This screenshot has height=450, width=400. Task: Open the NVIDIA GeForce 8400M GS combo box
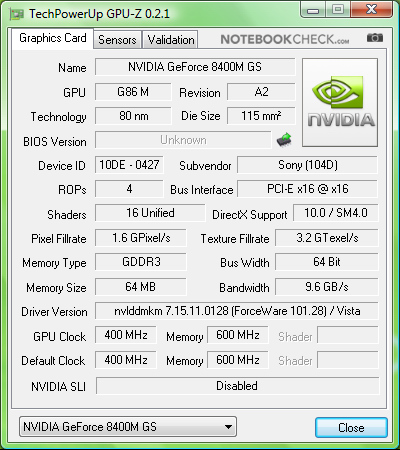(128, 426)
